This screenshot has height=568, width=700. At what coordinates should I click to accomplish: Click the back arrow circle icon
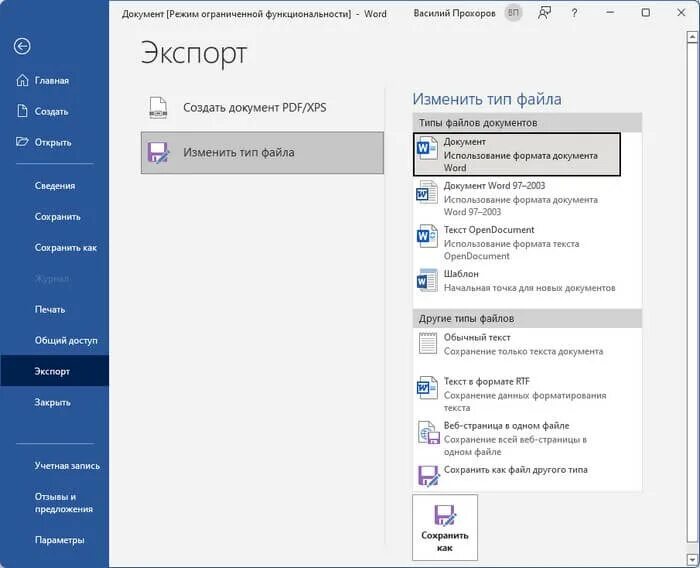pyautogui.click(x=22, y=46)
